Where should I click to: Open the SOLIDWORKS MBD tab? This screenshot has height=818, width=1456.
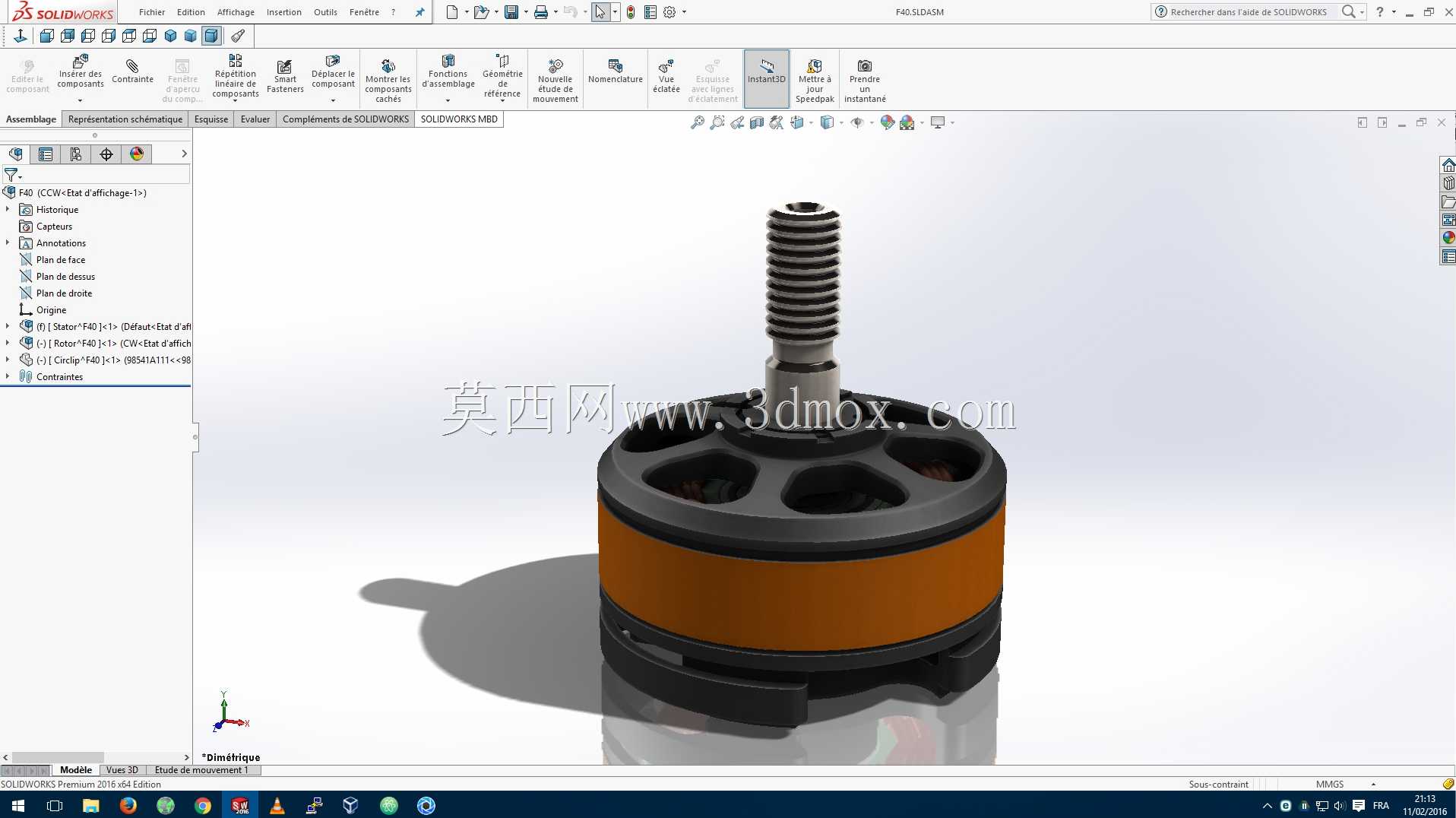[x=459, y=119]
